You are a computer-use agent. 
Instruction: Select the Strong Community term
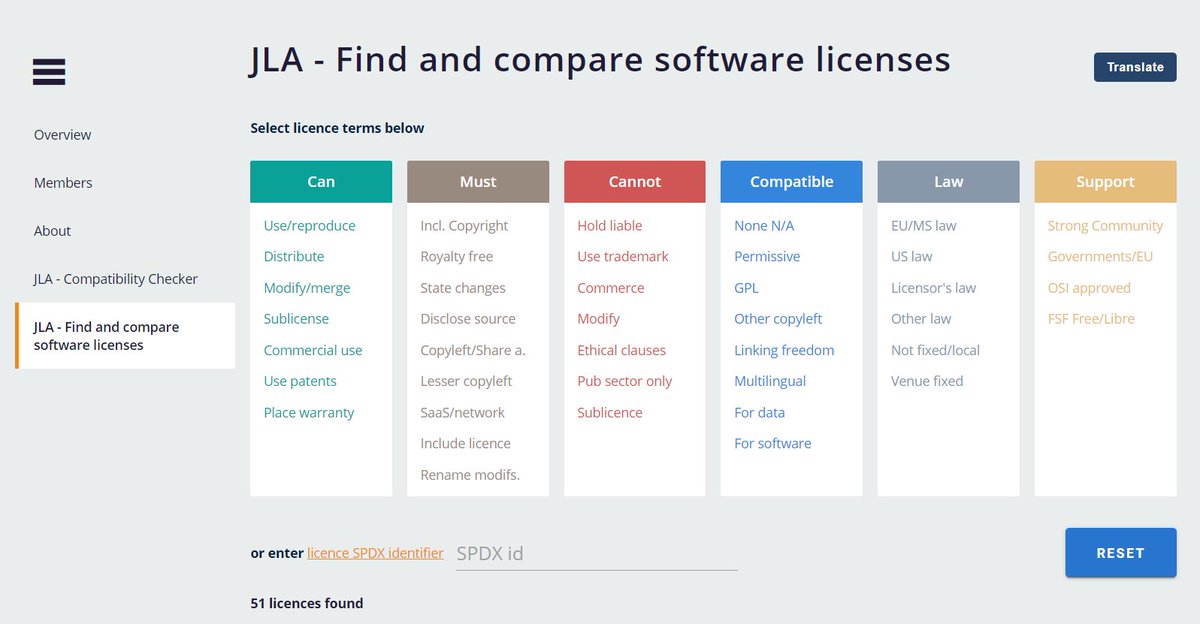[x=1105, y=226]
